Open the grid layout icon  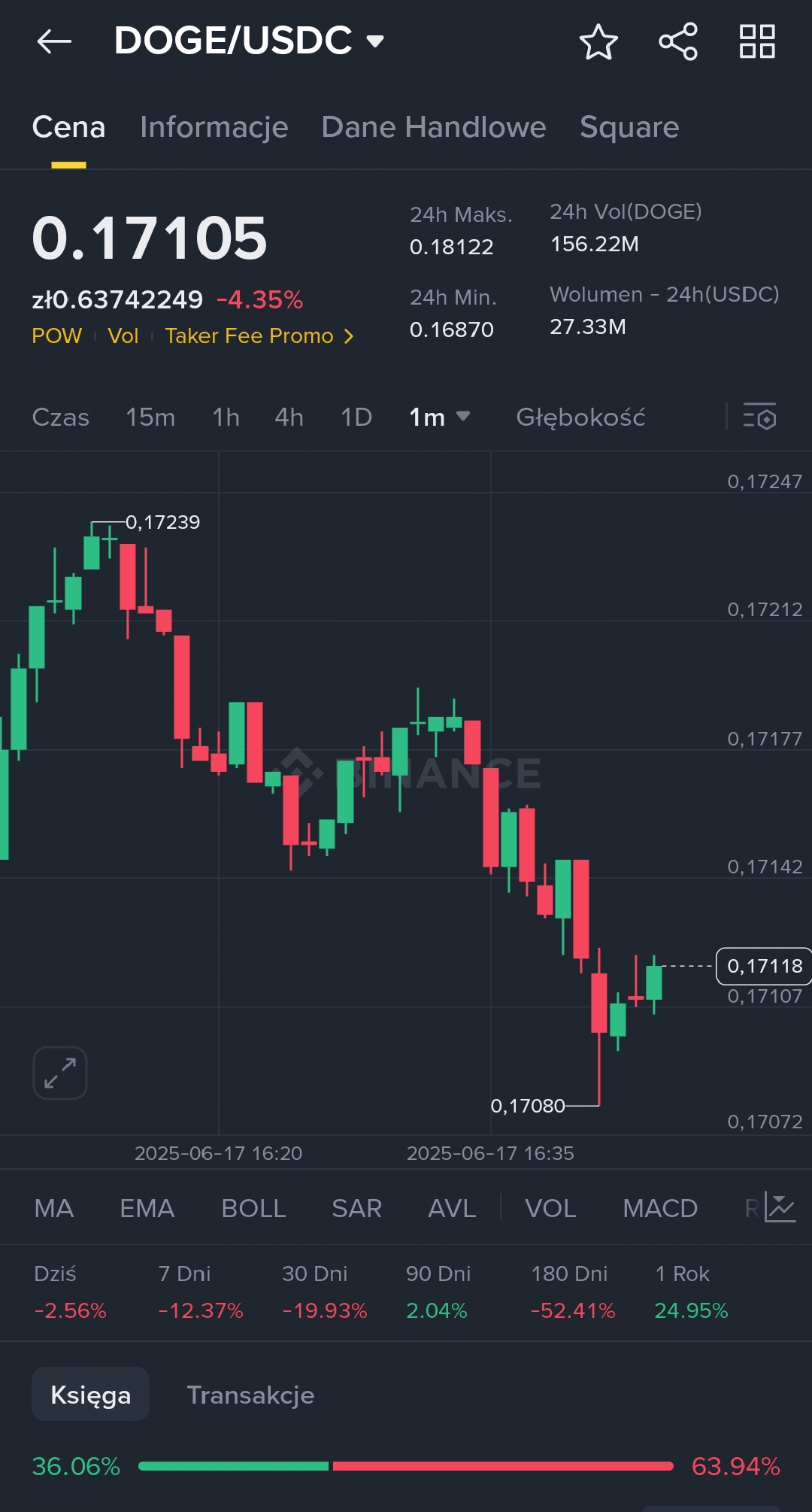[757, 41]
